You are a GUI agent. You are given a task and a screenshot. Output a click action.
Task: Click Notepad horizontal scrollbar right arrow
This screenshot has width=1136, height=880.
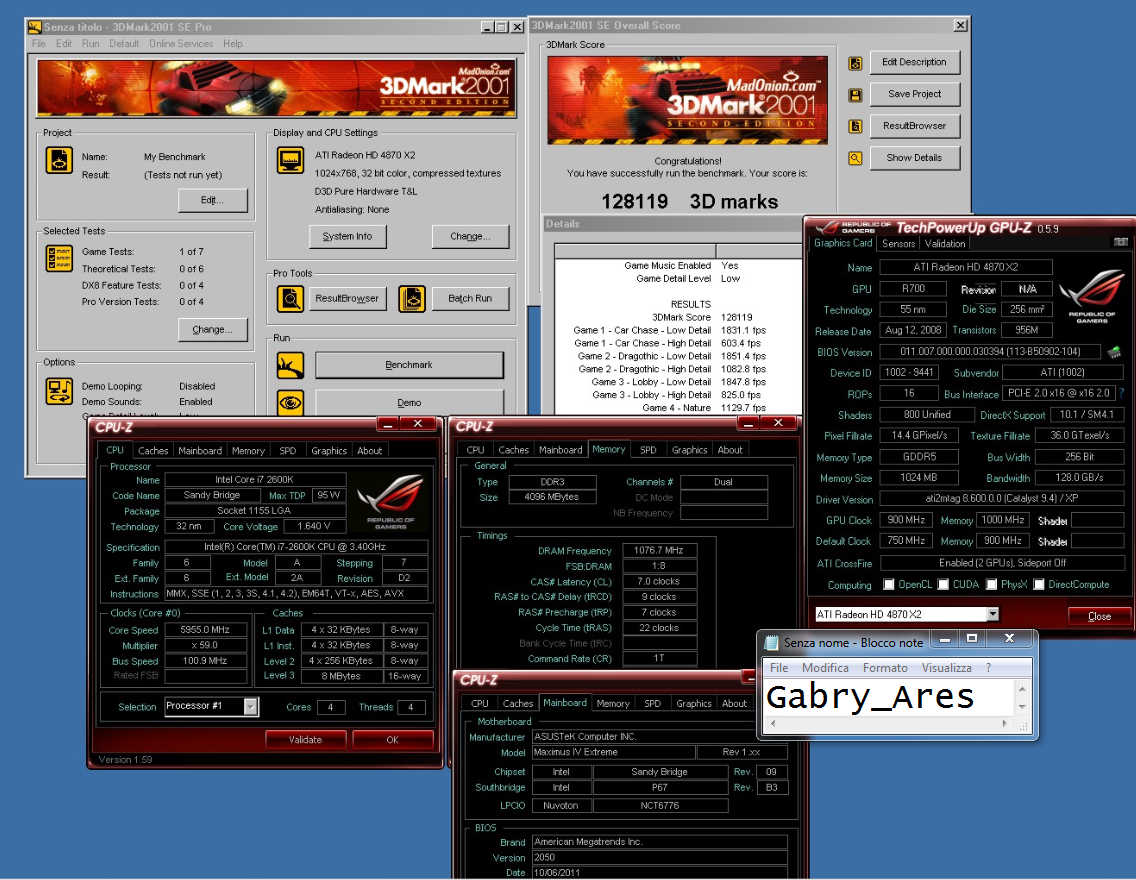1004,724
